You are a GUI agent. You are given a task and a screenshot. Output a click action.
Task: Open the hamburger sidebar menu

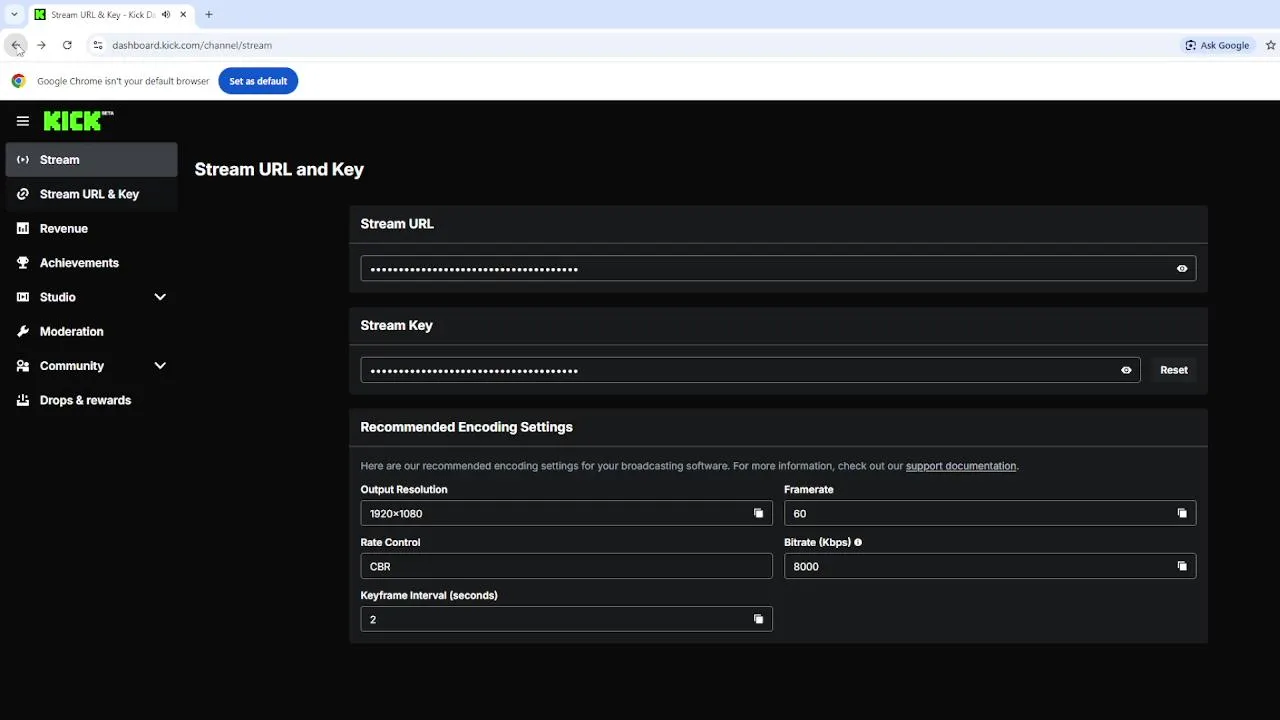tap(23, 121)
